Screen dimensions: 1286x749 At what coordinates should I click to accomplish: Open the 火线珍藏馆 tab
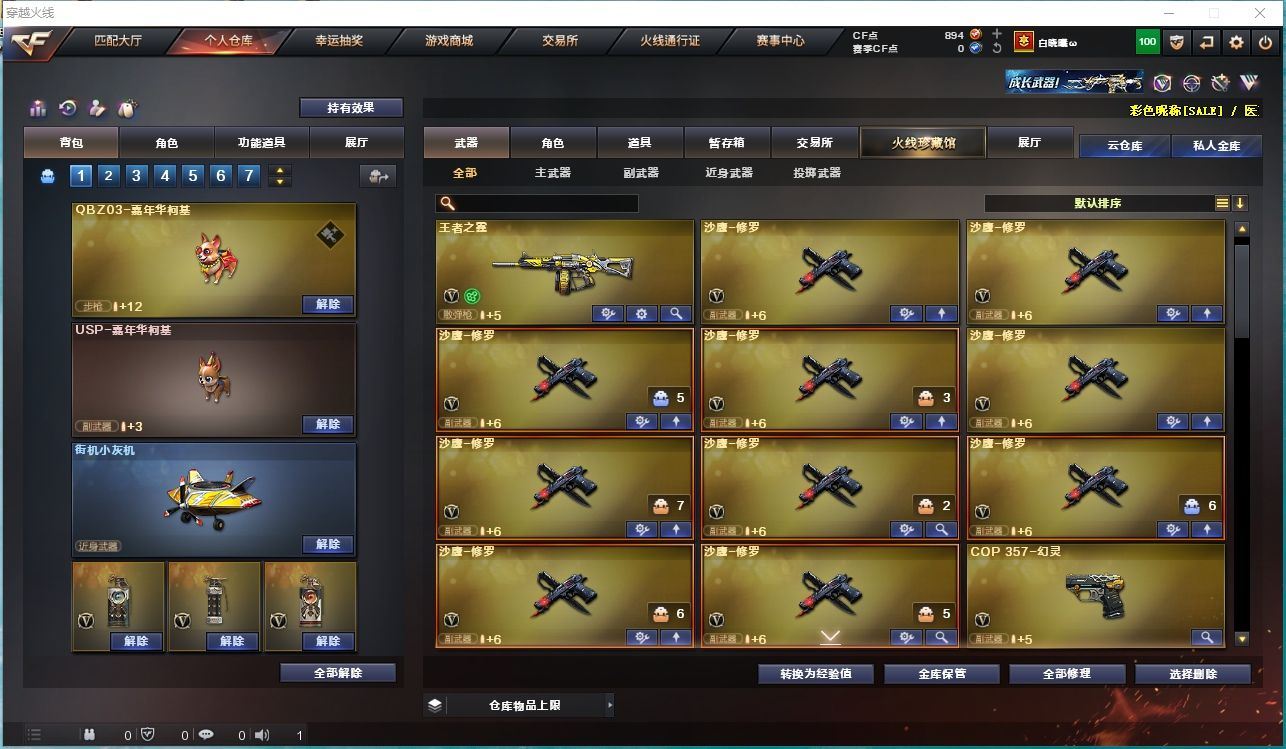pos(923,142)
